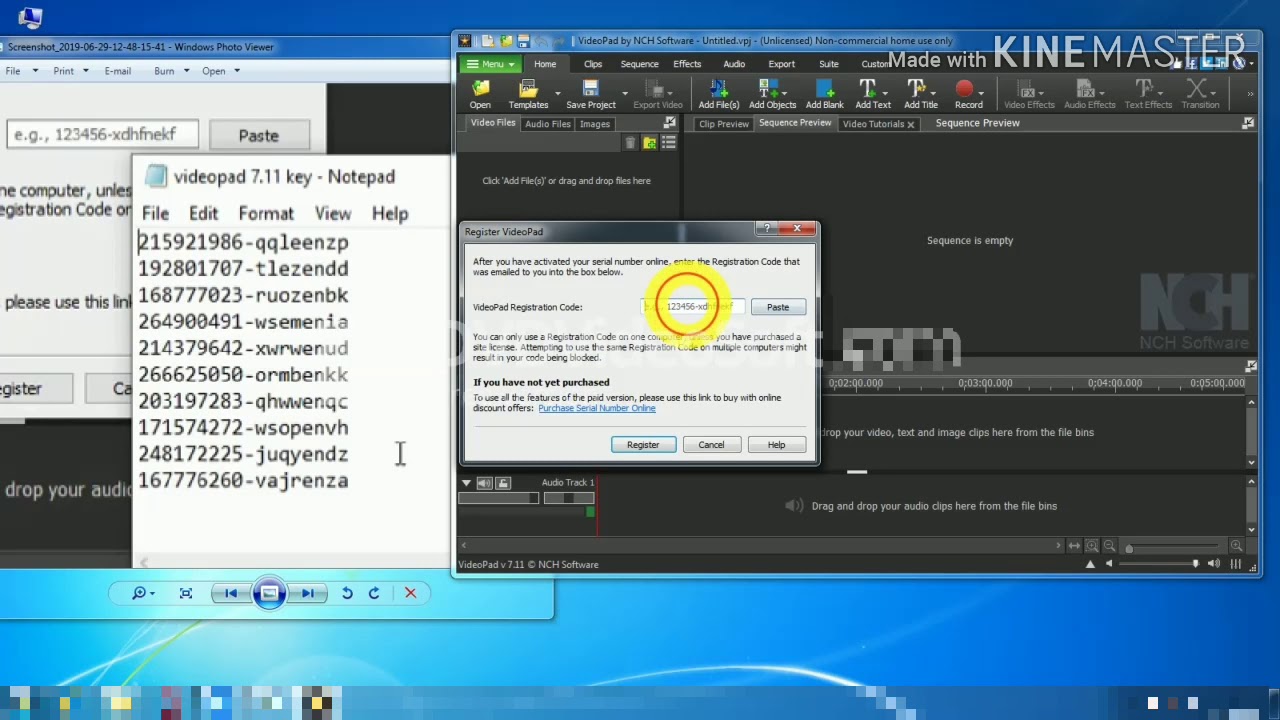This screenshot has height=720, width=1280.
Task: Select the Images bin tab
Action: click(594, 124)
